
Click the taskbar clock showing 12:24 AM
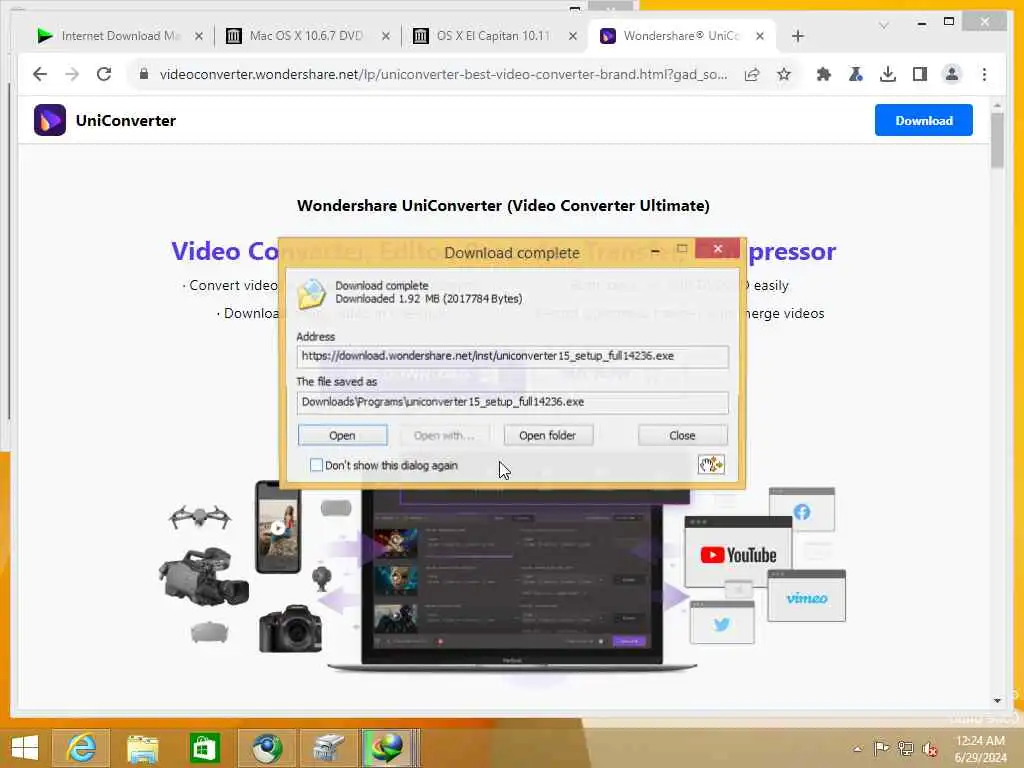(980, 748)
